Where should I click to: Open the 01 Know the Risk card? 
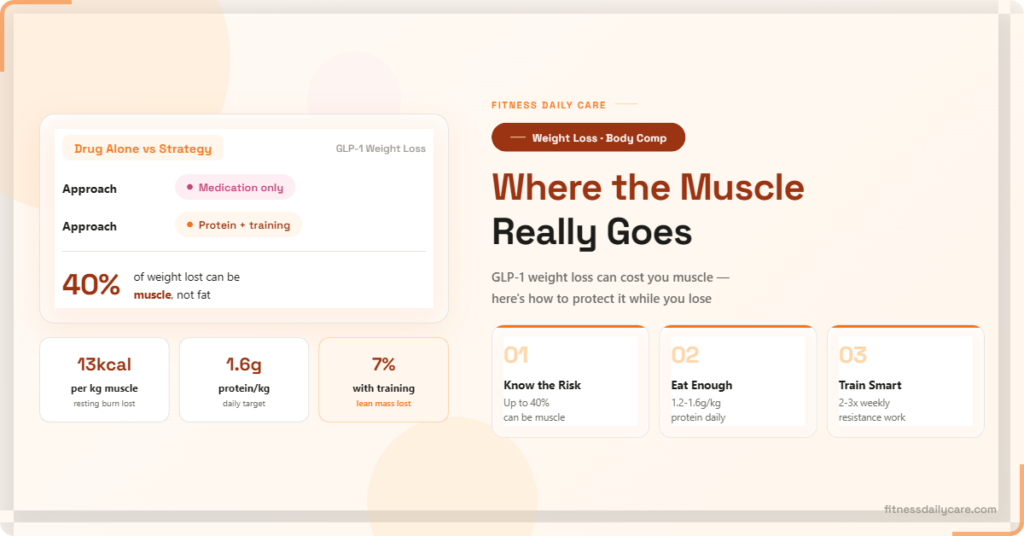(570, 381)
